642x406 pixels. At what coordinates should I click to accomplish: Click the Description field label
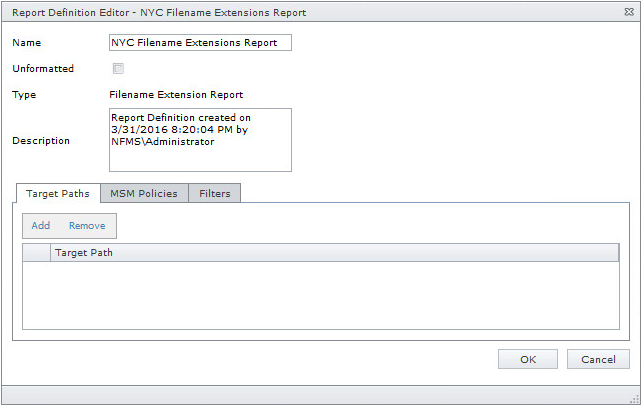pyautogui.click(x=41, y=141)
